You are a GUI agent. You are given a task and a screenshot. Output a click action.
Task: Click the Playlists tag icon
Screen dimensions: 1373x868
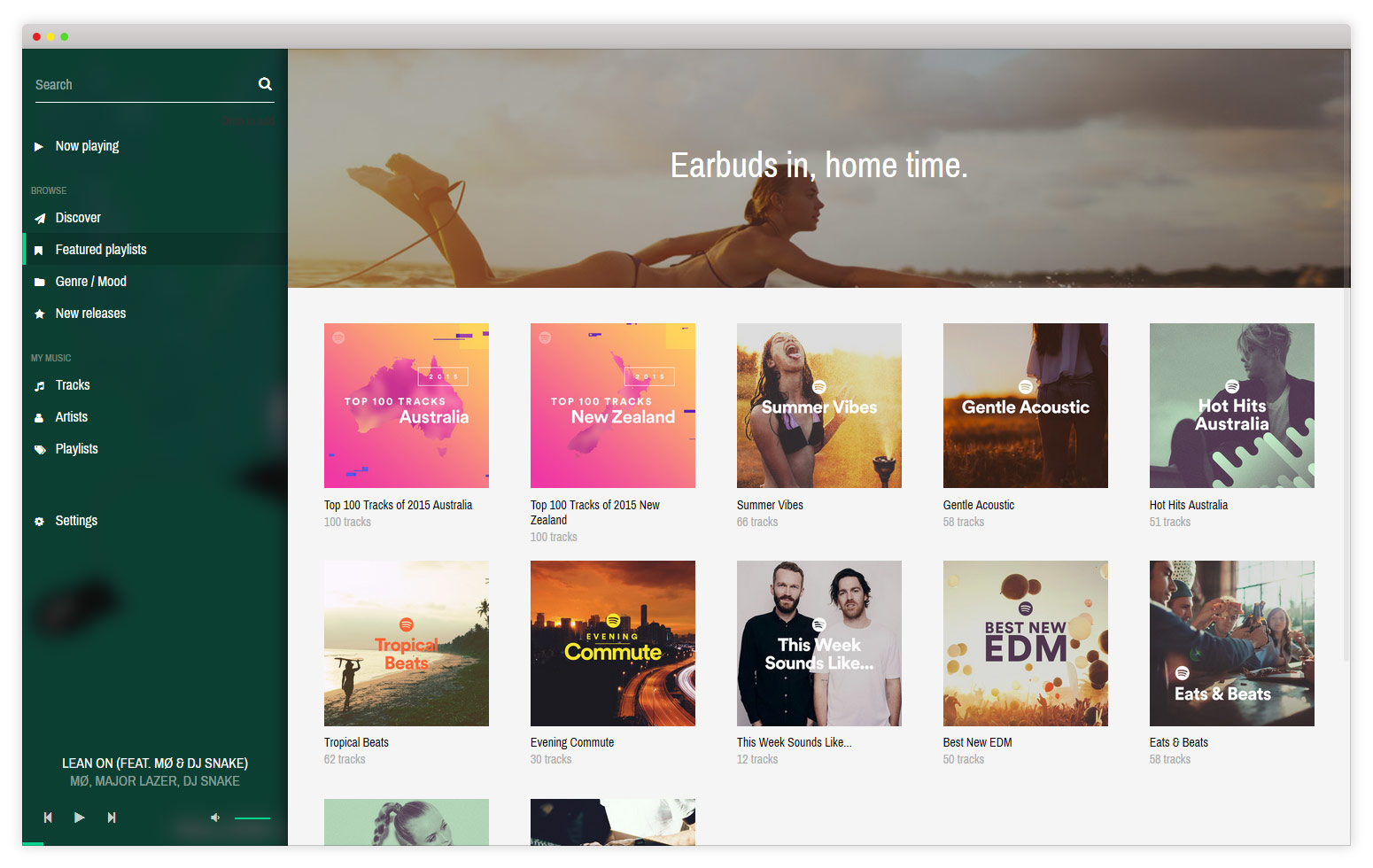tap(39, 450)
